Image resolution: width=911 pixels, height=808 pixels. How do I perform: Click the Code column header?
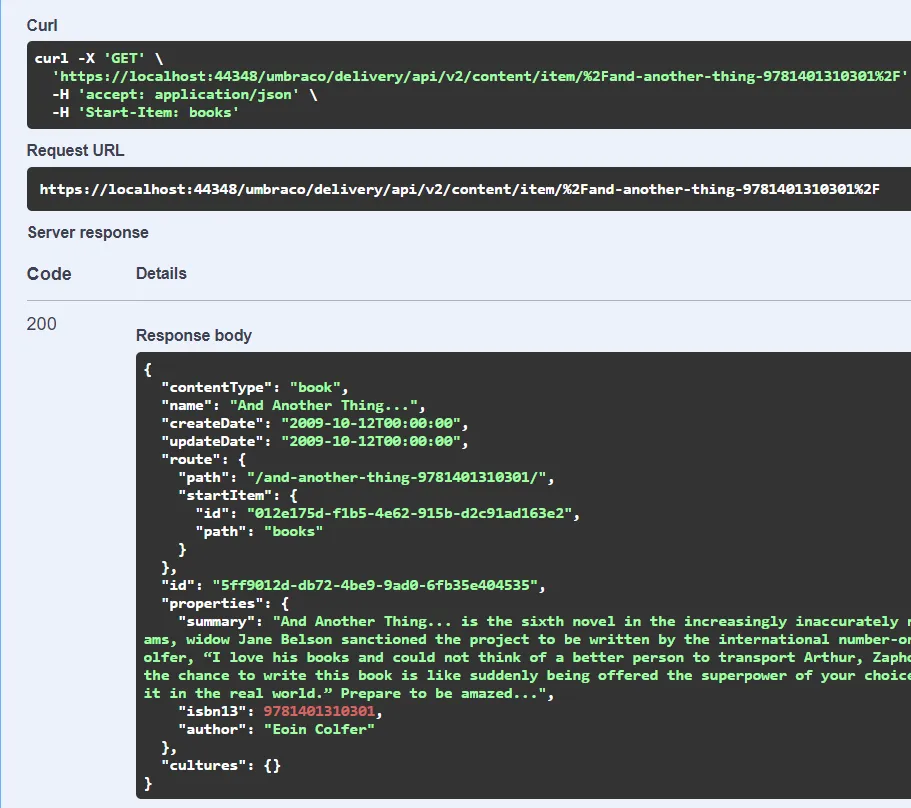[x=49, y=274]
